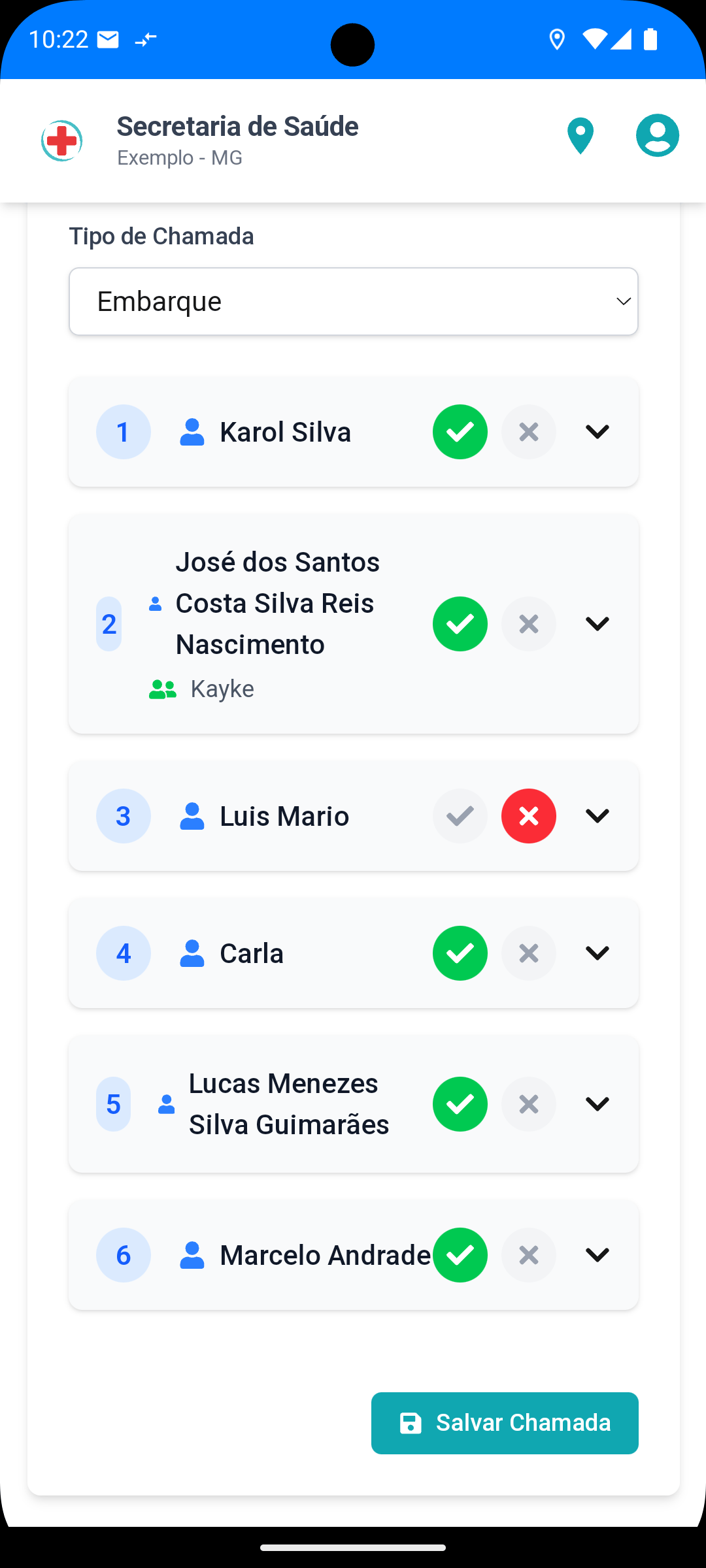706x1568 pixels.
Task: Mark Karol Silva as absent
Action: [529, 432]
